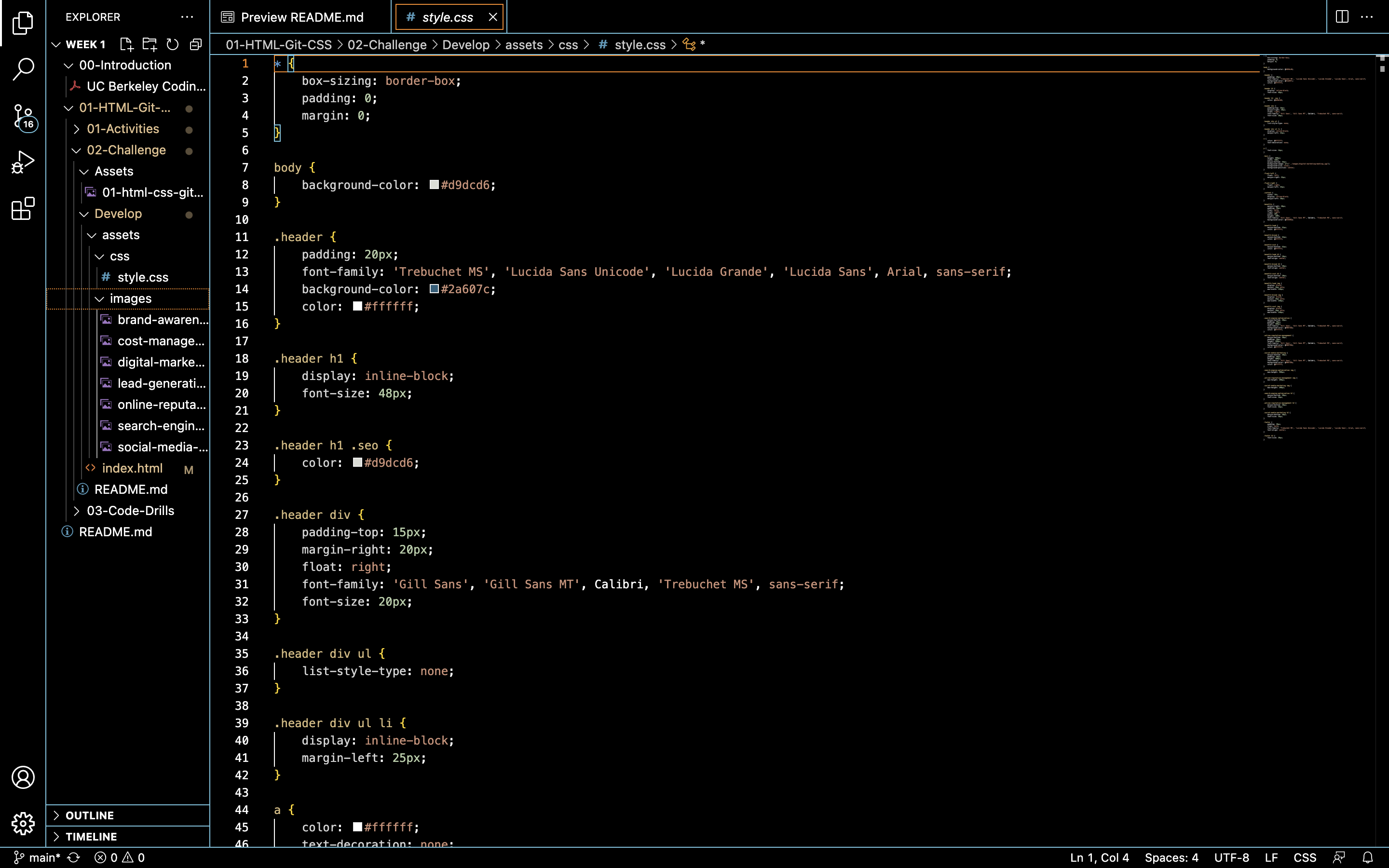Expand the OUTLINE section
The height and width of the screenshot is (868, 1389).
point(90,815)
